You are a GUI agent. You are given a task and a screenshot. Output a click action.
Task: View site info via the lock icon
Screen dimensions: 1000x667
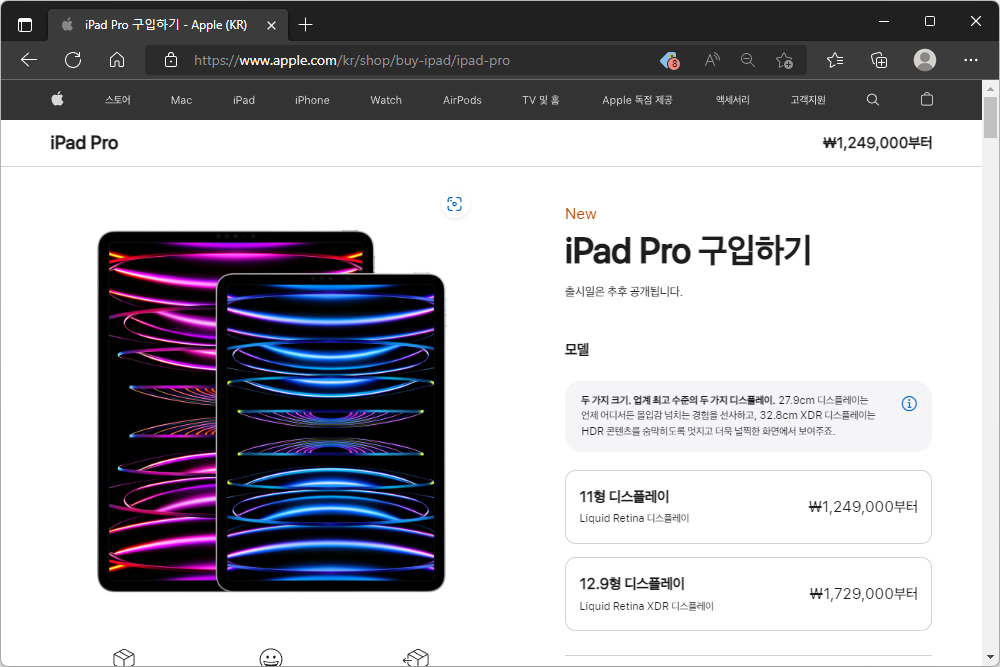(171, 61)
